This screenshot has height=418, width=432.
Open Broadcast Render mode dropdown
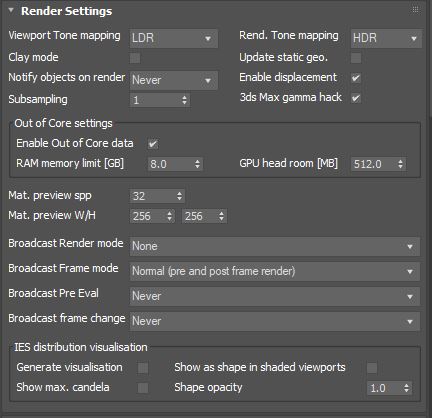point(275,247)
